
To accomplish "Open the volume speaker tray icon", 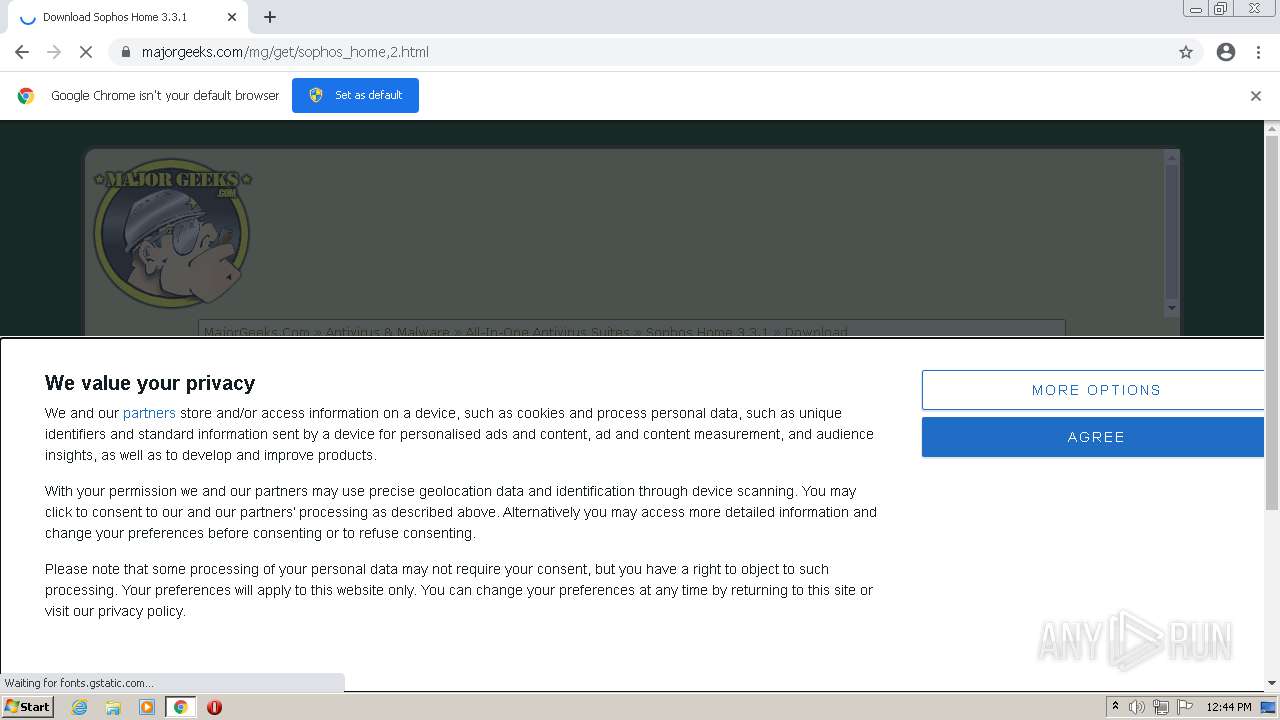I will pos(1137,707).
